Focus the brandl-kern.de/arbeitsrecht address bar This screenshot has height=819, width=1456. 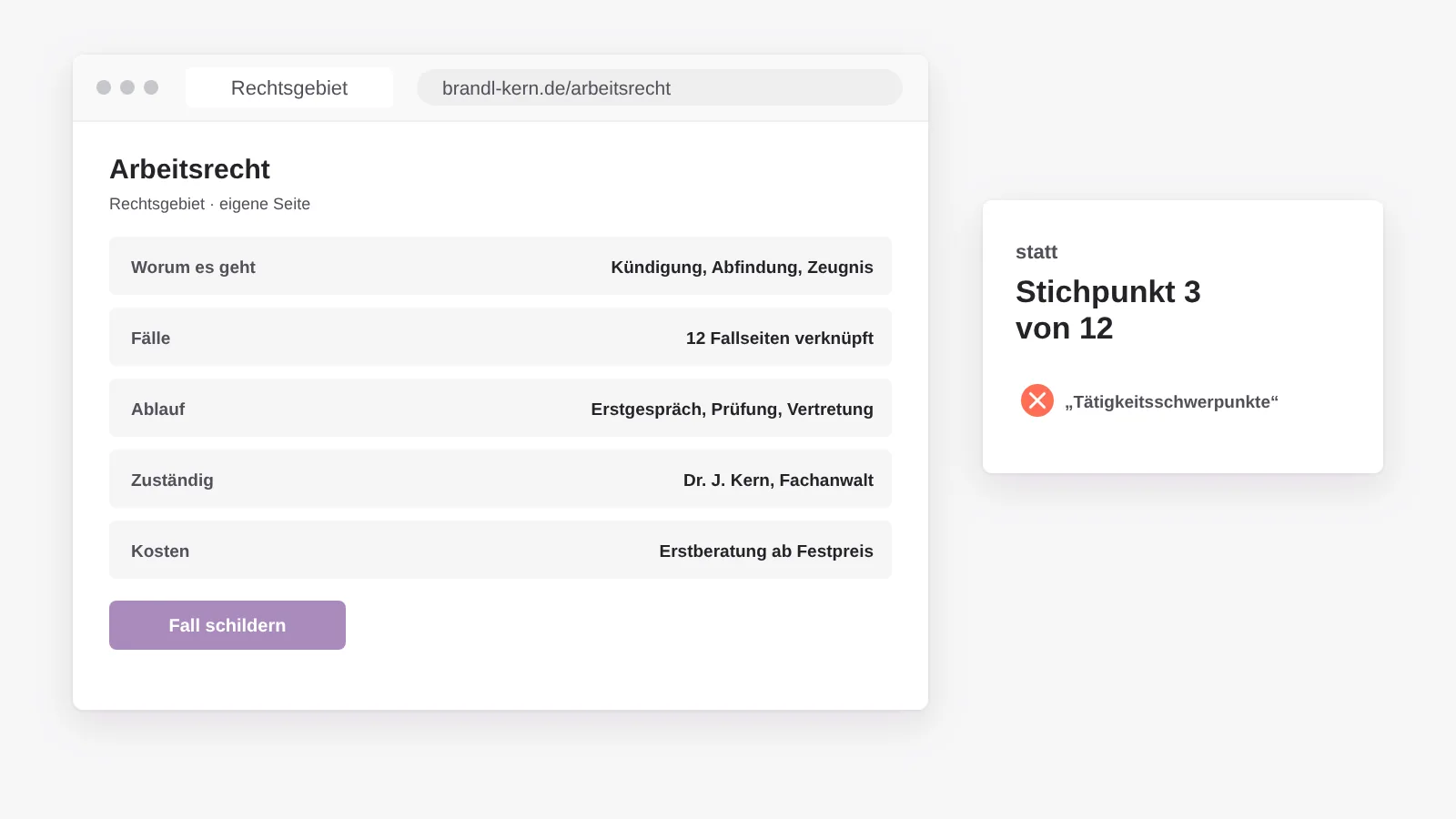click(660, 88)
